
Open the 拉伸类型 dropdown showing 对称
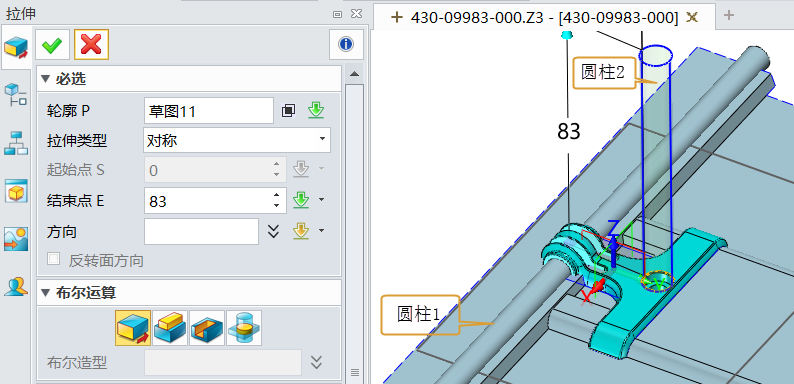click(237, 140)
